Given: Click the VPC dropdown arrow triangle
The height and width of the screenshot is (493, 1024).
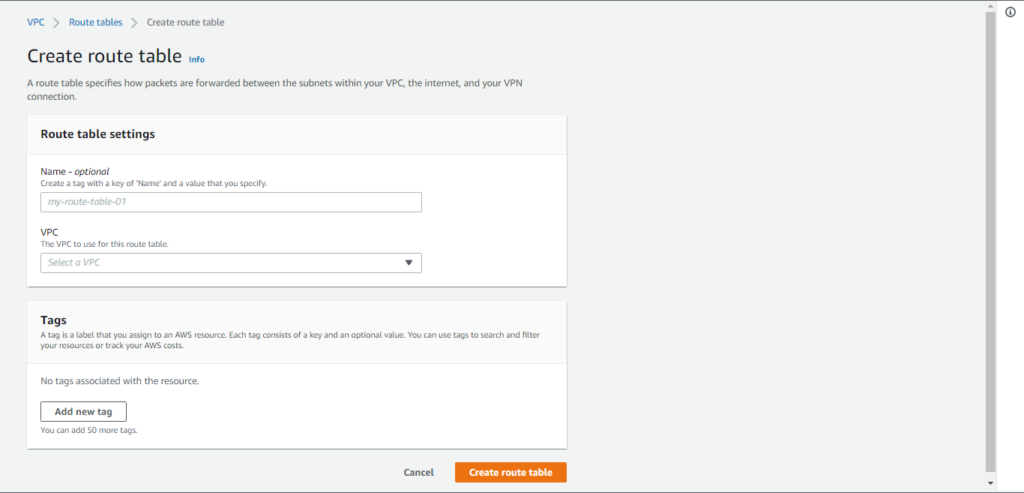Looking at the screenshot, I should (x=409, y=262).
